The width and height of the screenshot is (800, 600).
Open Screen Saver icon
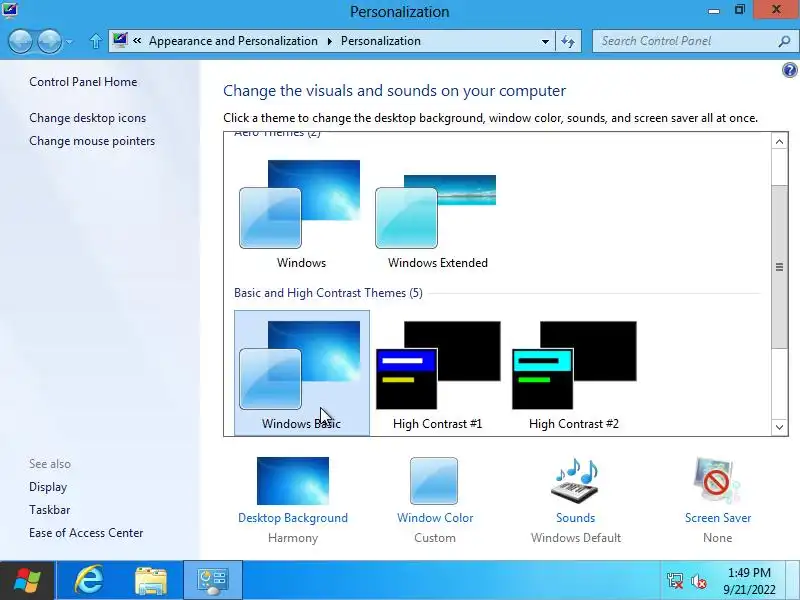click(716, 481)
